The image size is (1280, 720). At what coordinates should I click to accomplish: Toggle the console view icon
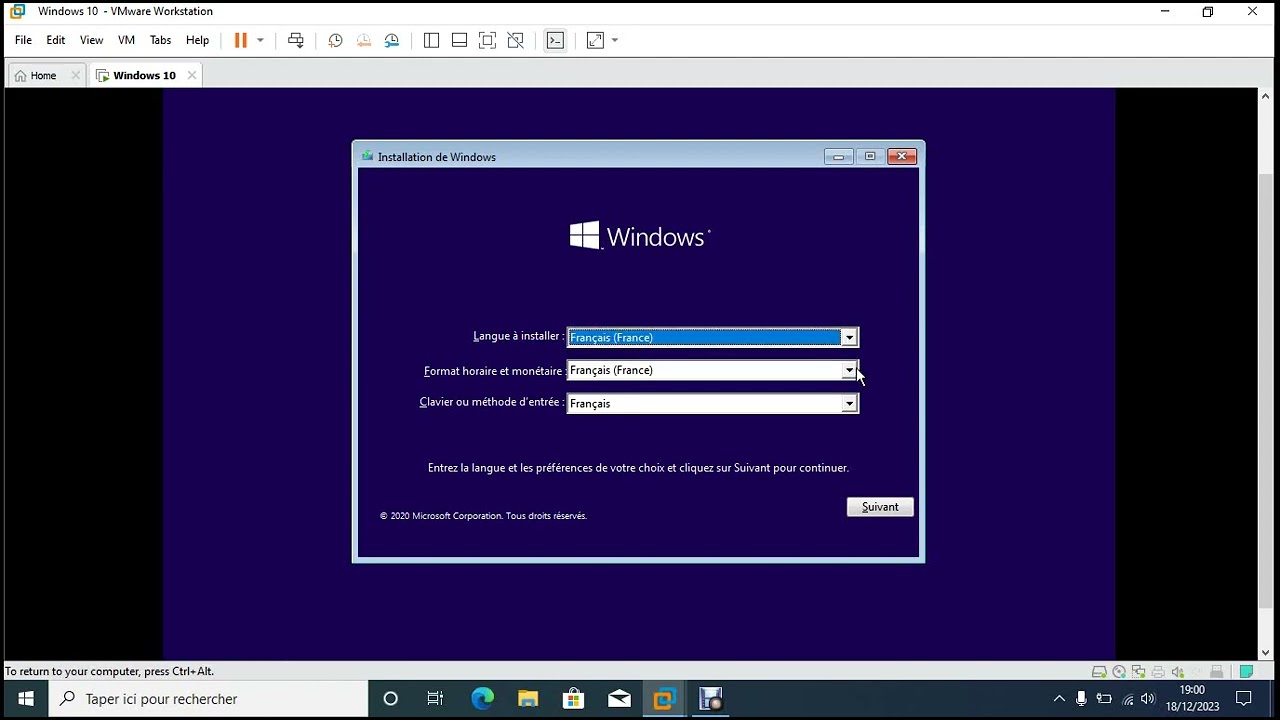pos(555,40)
